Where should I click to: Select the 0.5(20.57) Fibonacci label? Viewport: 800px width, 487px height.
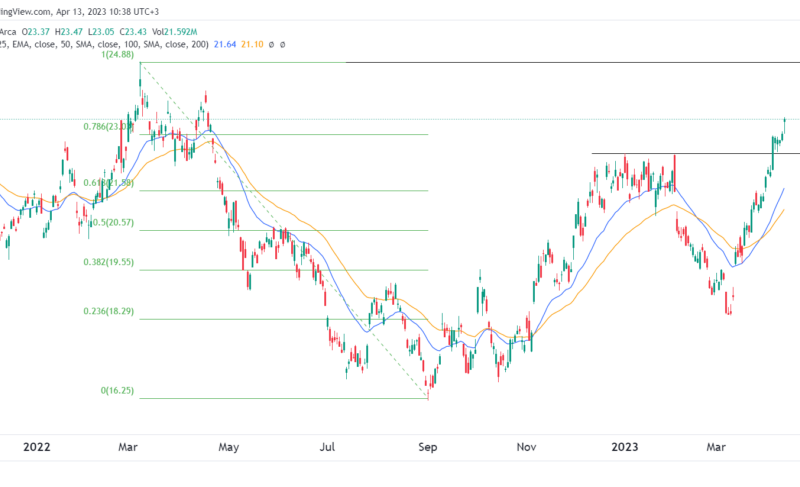[113, 223]
